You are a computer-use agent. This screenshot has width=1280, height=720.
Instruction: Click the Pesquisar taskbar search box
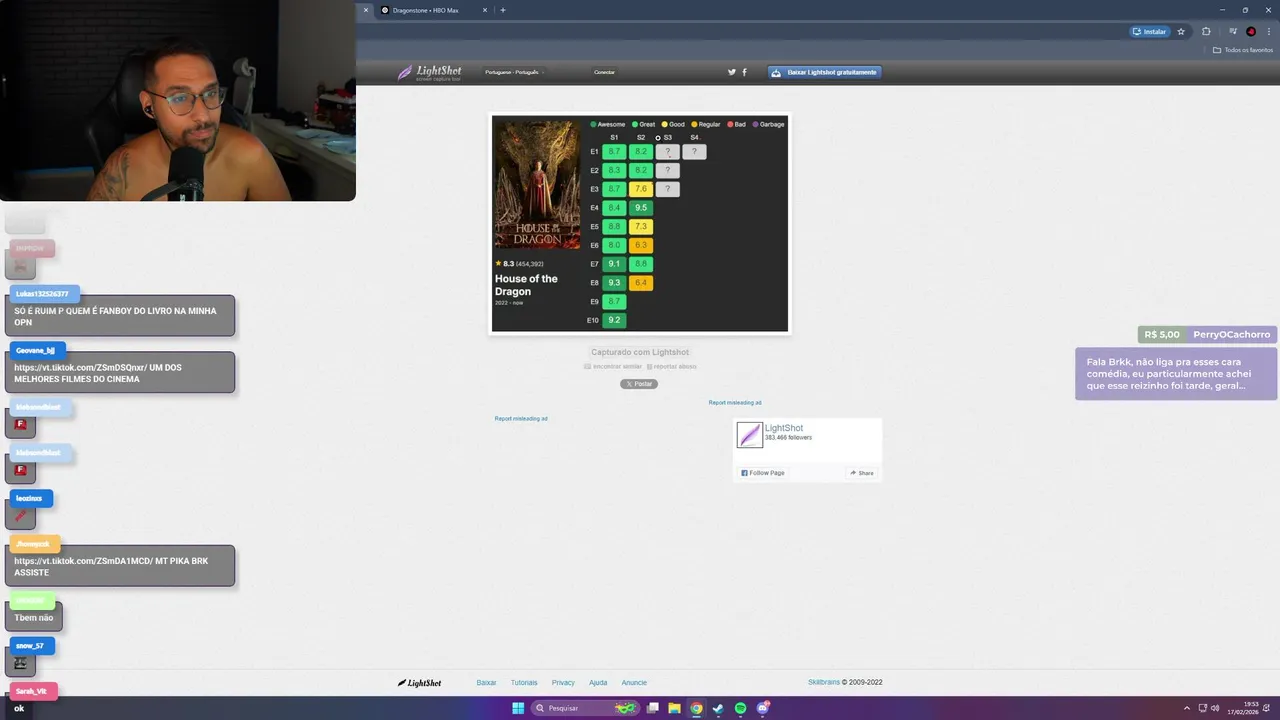coord(585,708)
